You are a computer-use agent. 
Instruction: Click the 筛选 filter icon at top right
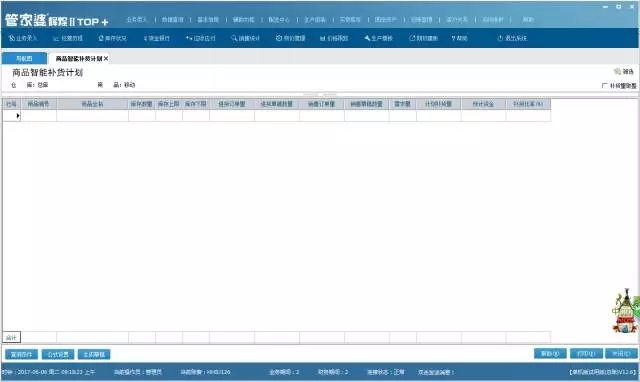point(624,71)
